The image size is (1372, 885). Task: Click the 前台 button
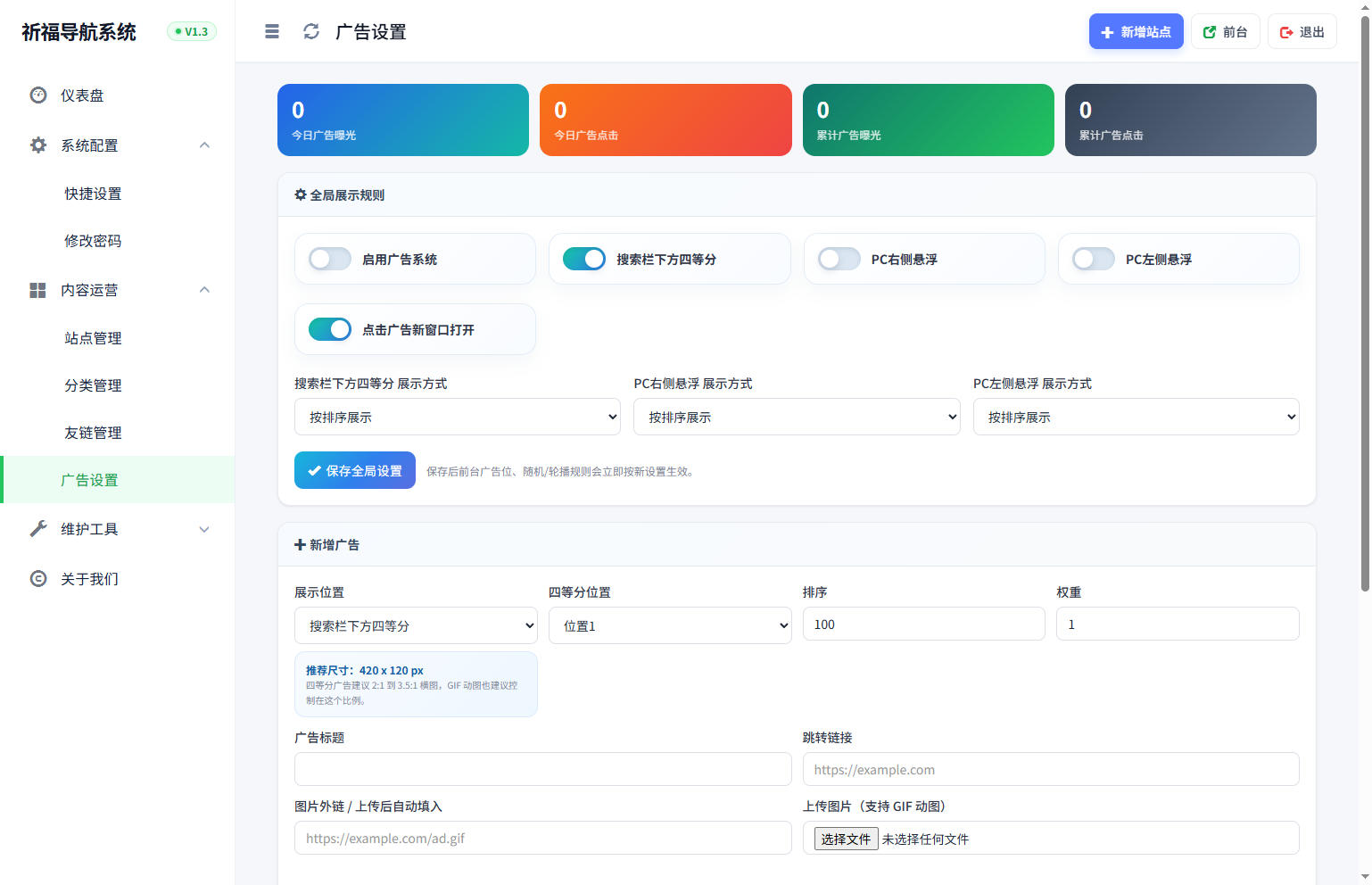pyautogui.click(x=1225, y=32)
